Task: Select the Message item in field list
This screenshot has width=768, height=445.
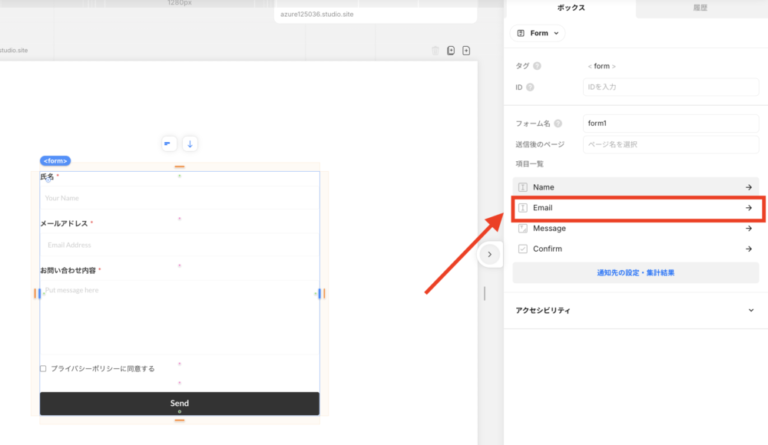Action: click(x=635, y=228)
